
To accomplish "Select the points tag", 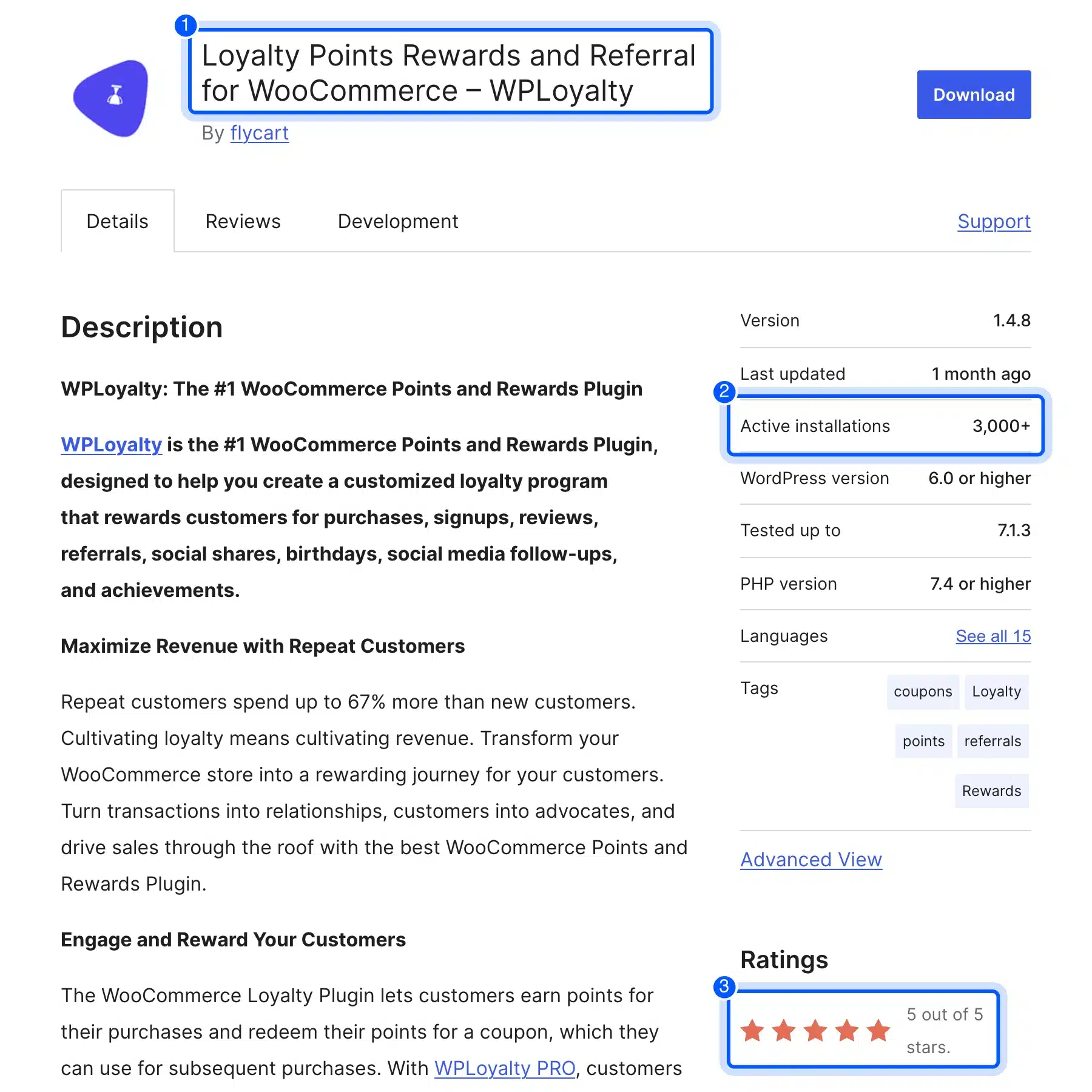I will click(923, 741).
